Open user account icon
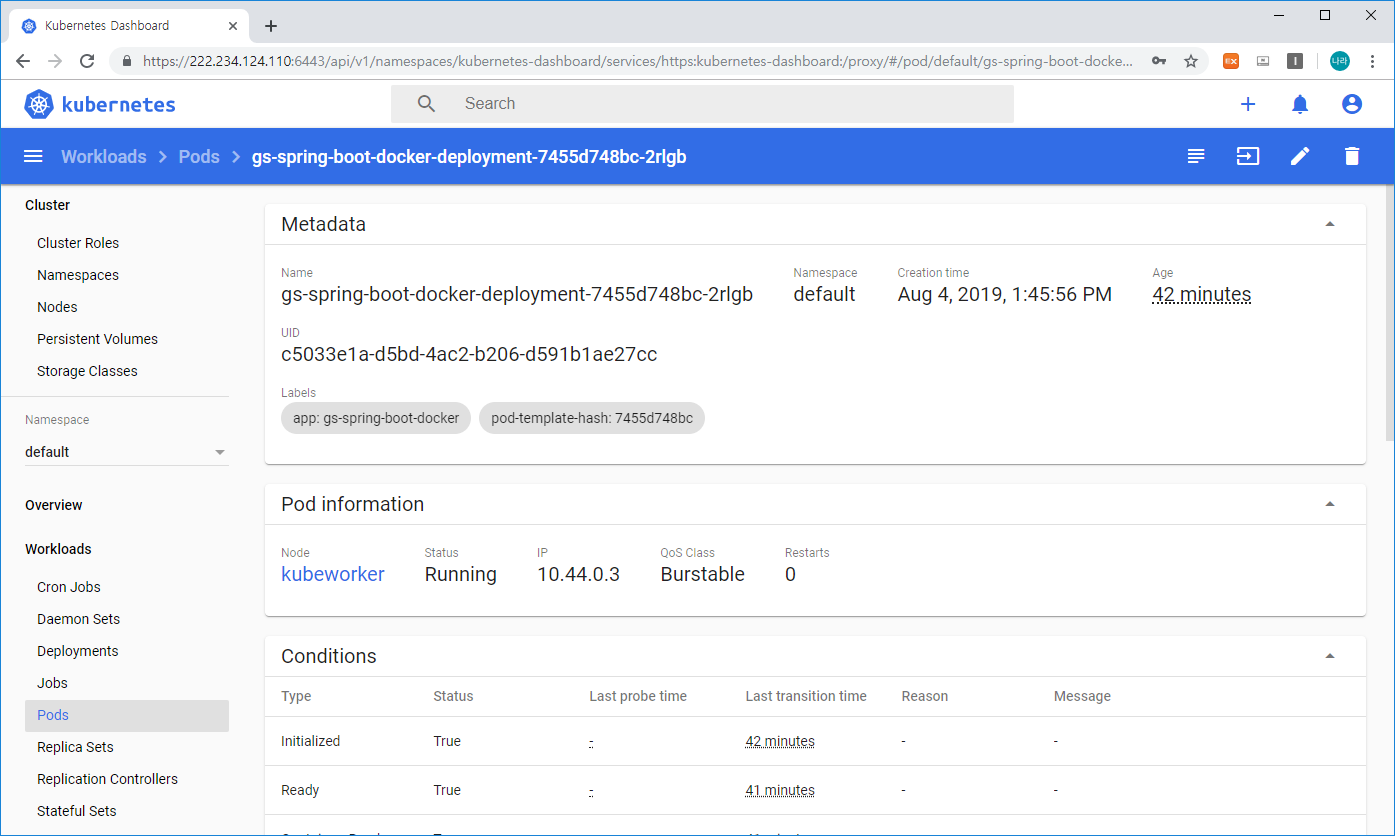 click(1352, 104)
